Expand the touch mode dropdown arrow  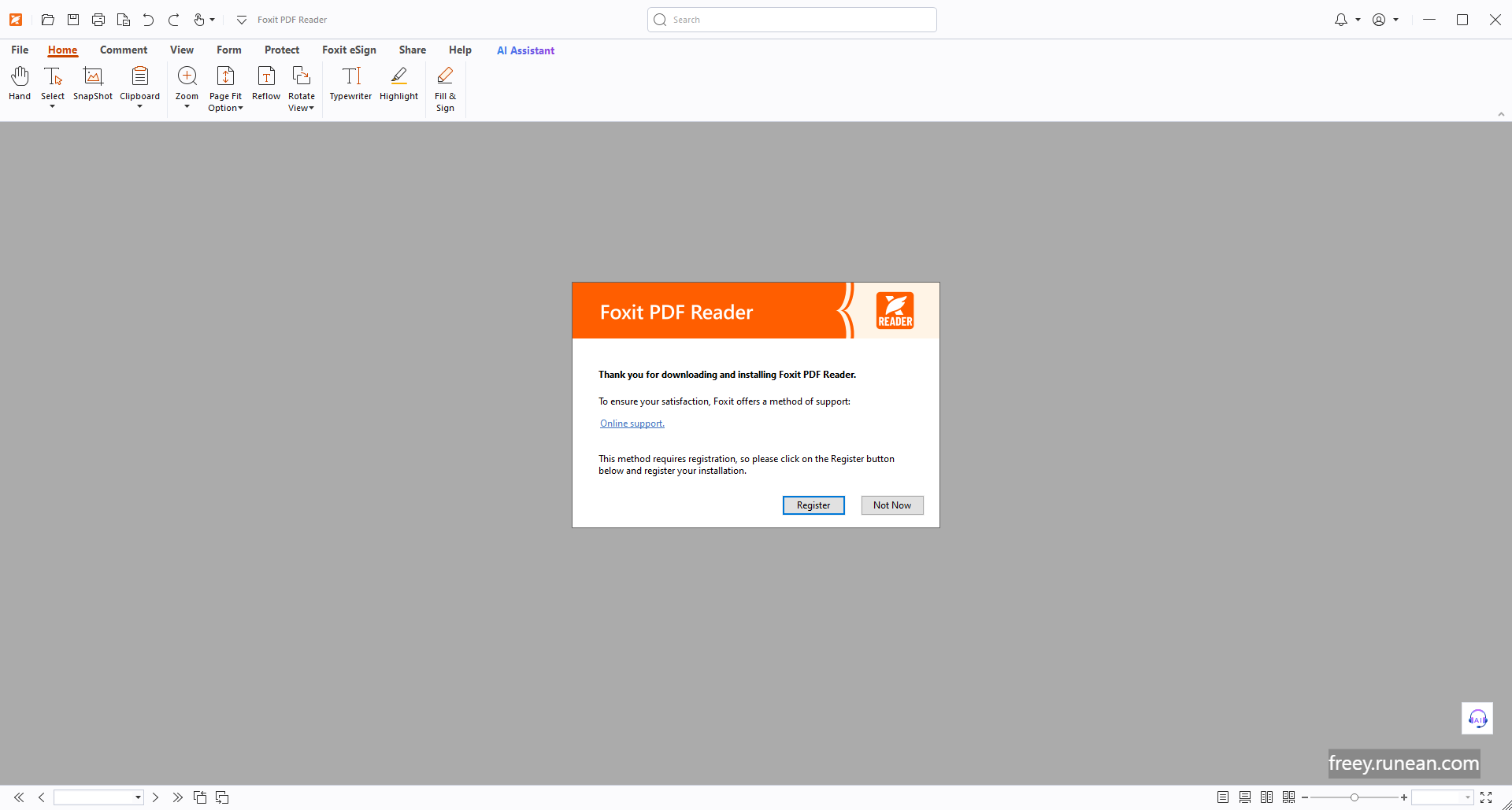213,20
